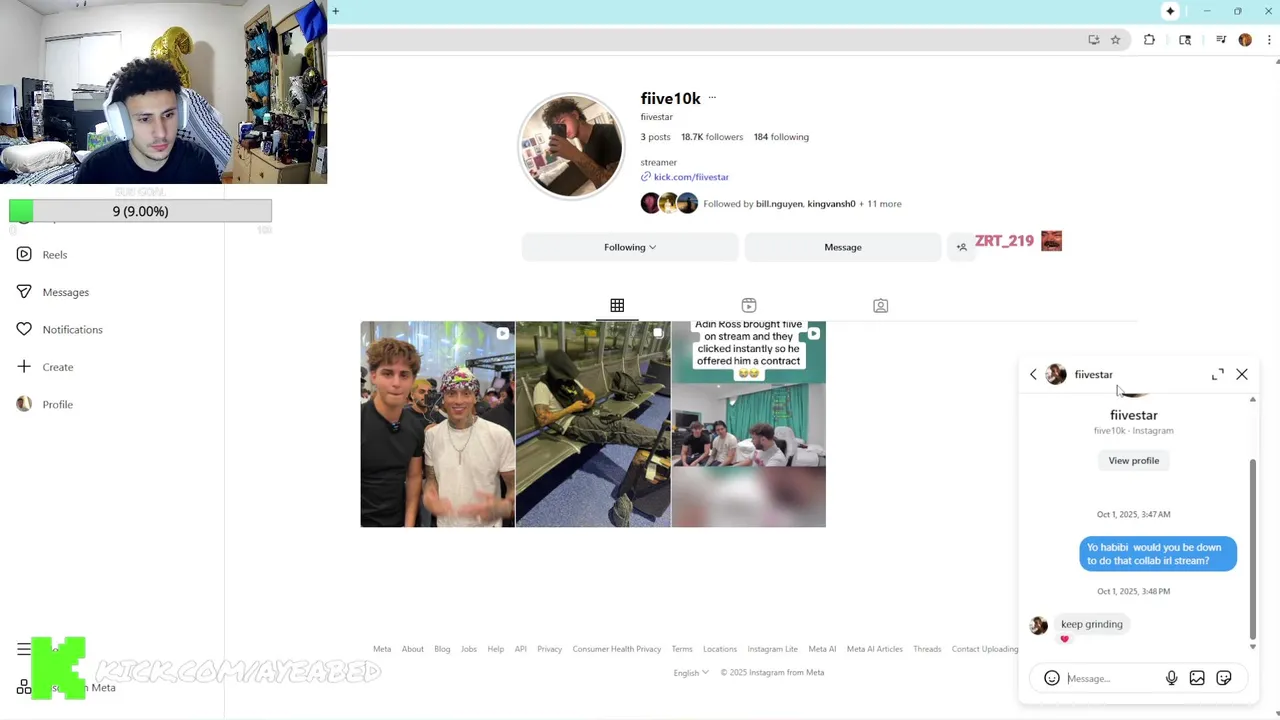
Task: Click View profile in the chat
Action: [1134, 460]
